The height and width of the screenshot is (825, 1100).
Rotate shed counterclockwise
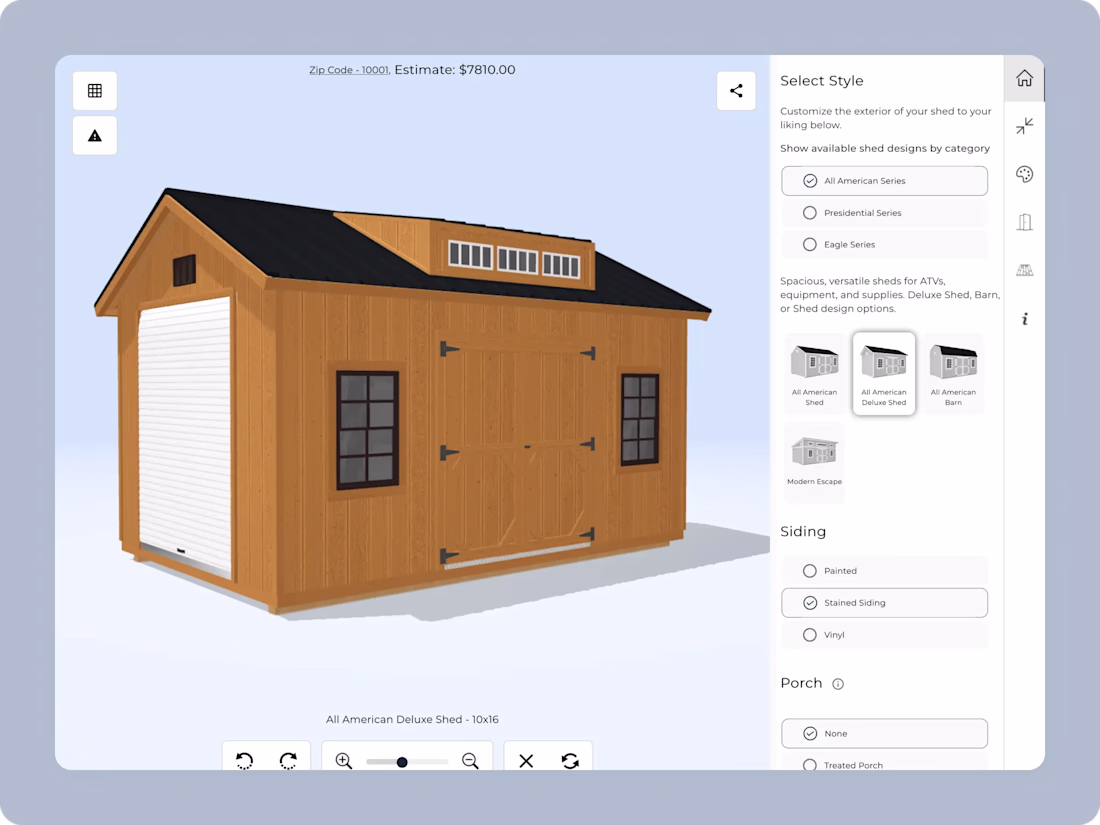(x=244, y=761)
